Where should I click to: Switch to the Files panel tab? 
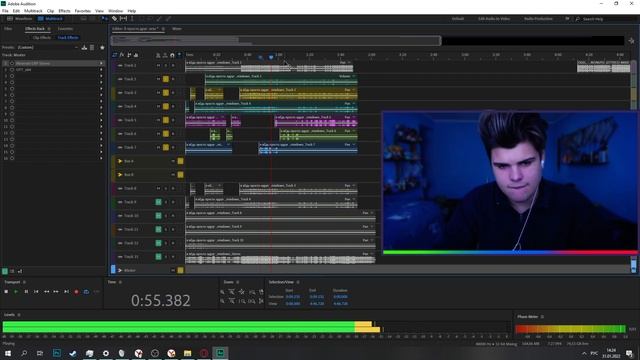coord(8,29)
